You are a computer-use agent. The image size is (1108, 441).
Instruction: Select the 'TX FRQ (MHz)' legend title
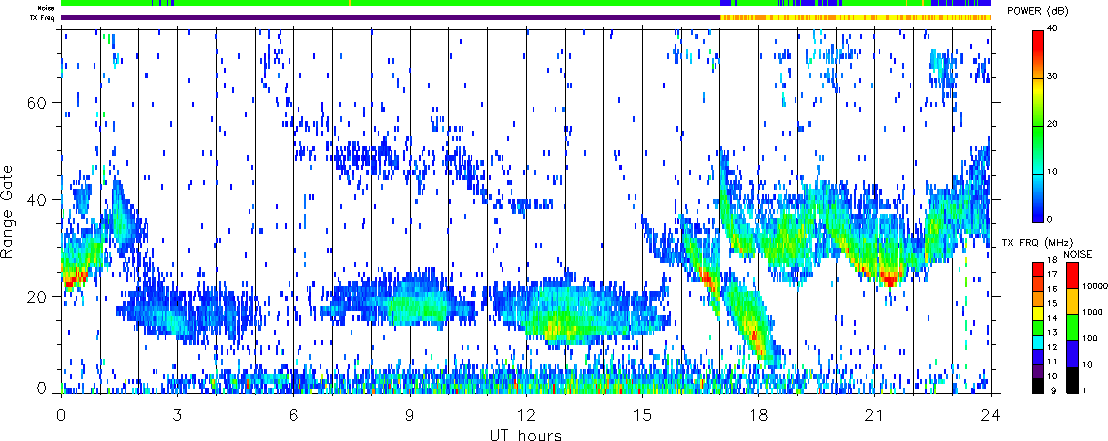pos(1036,243)
